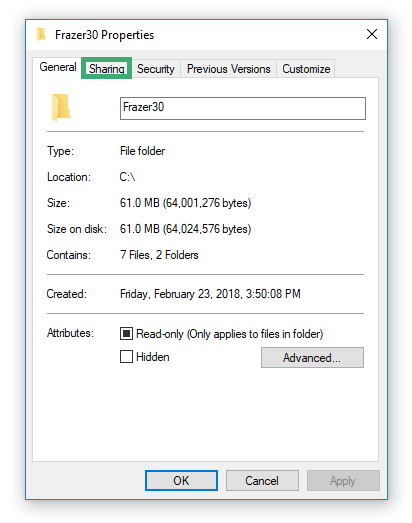Confirm with the OK button
This screenshot has height=523, width=412.
point(181,480)
